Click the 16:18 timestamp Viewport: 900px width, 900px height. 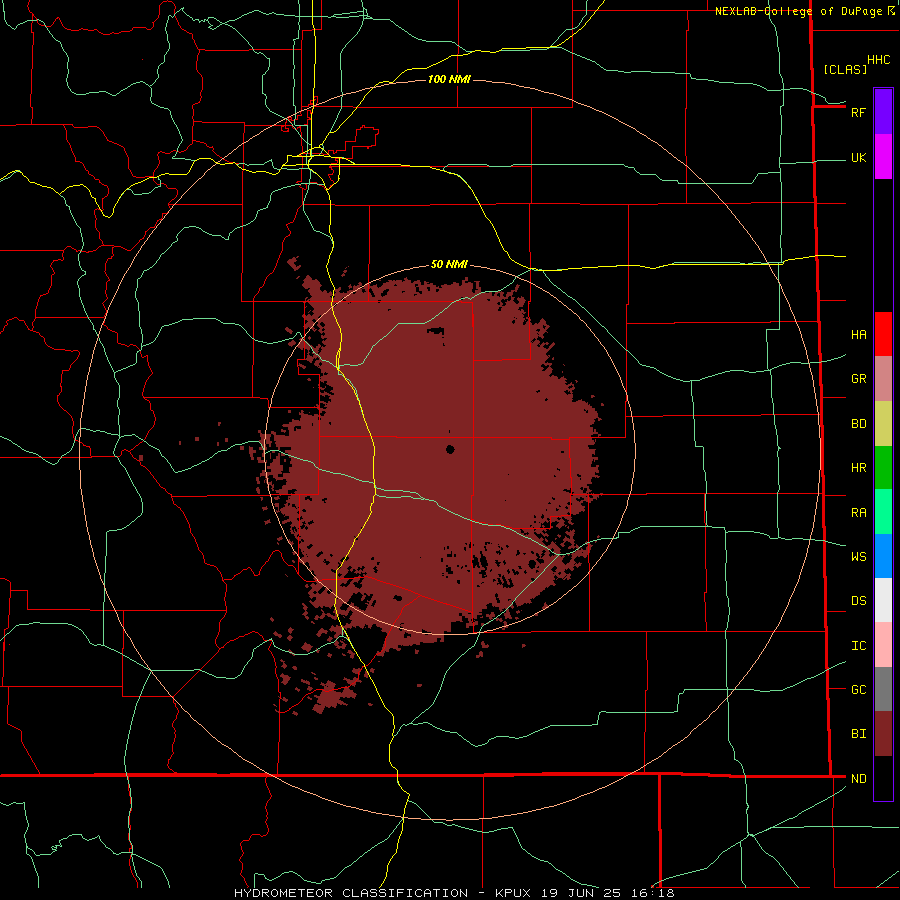pos(652,893)
